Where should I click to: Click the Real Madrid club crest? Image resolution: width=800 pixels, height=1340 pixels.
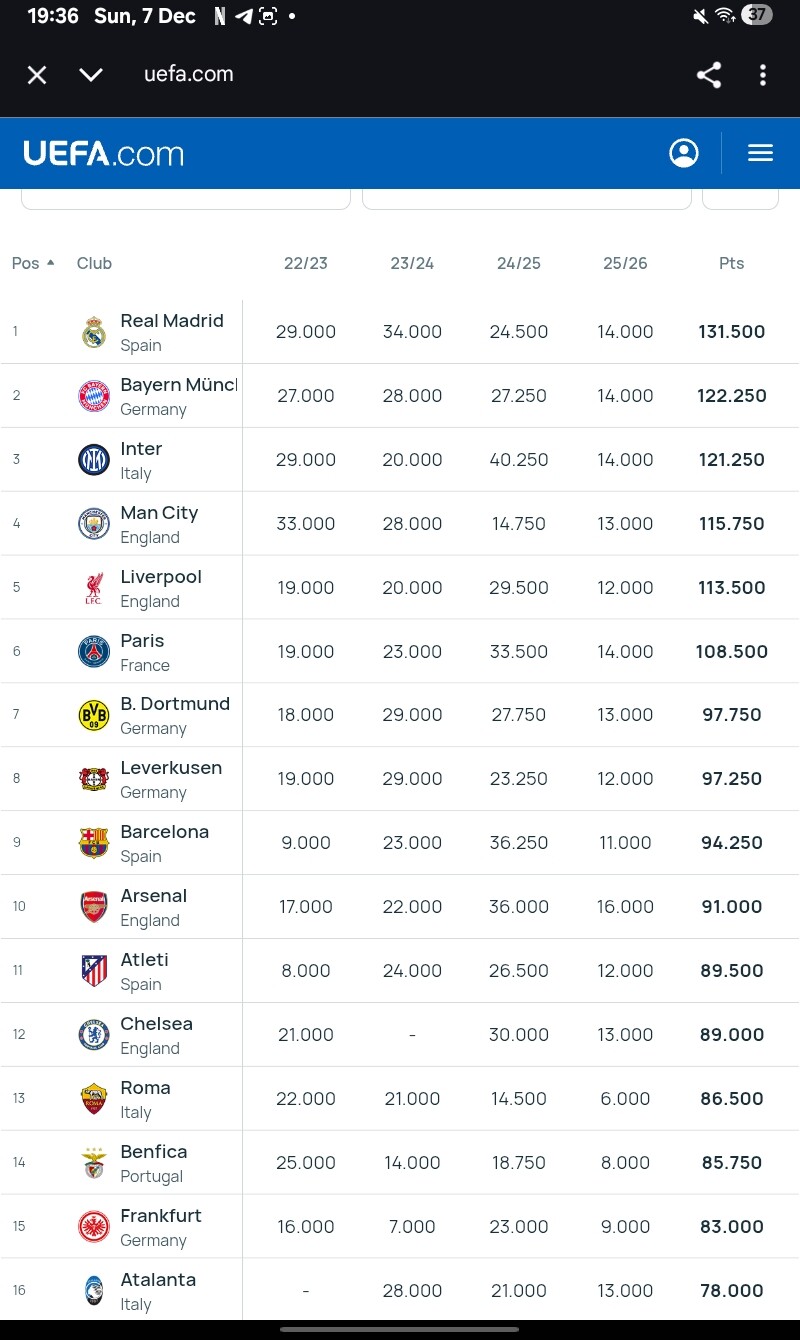point(94,332)
